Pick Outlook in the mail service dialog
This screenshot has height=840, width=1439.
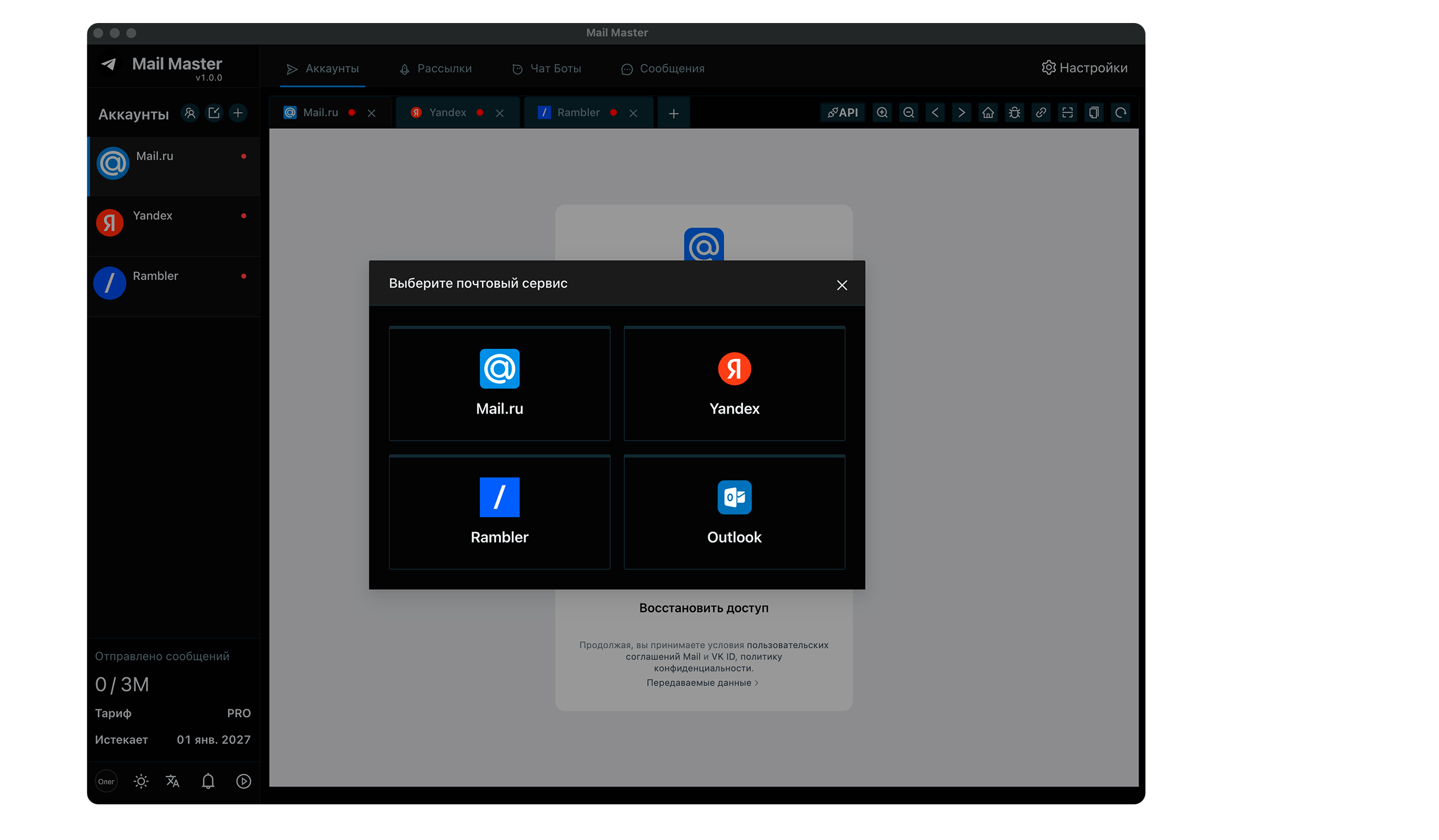coord(734,511)
